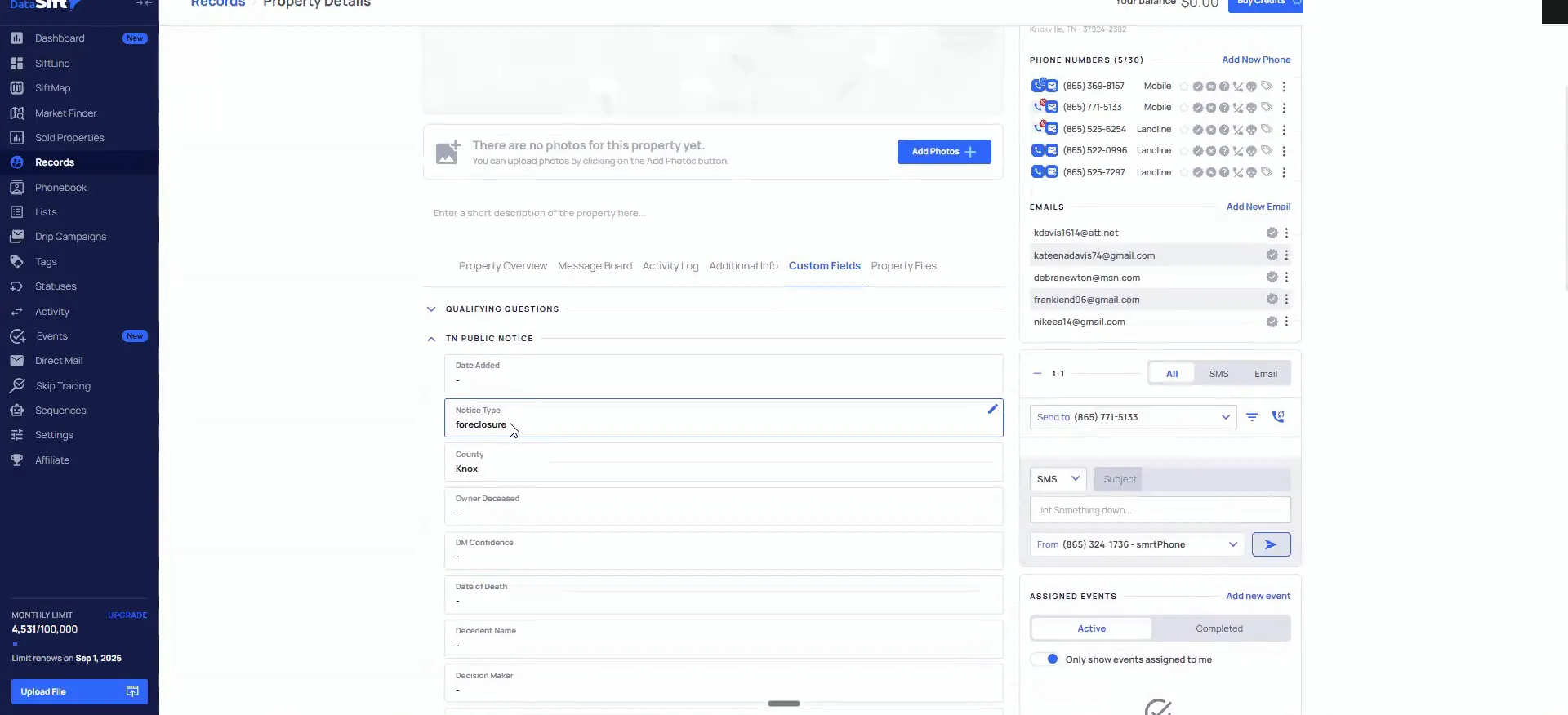Screen dimensions: 1568x715
Task: Open the three-dot menu for kdavis1614@att.net
Action: (1286, 233)
